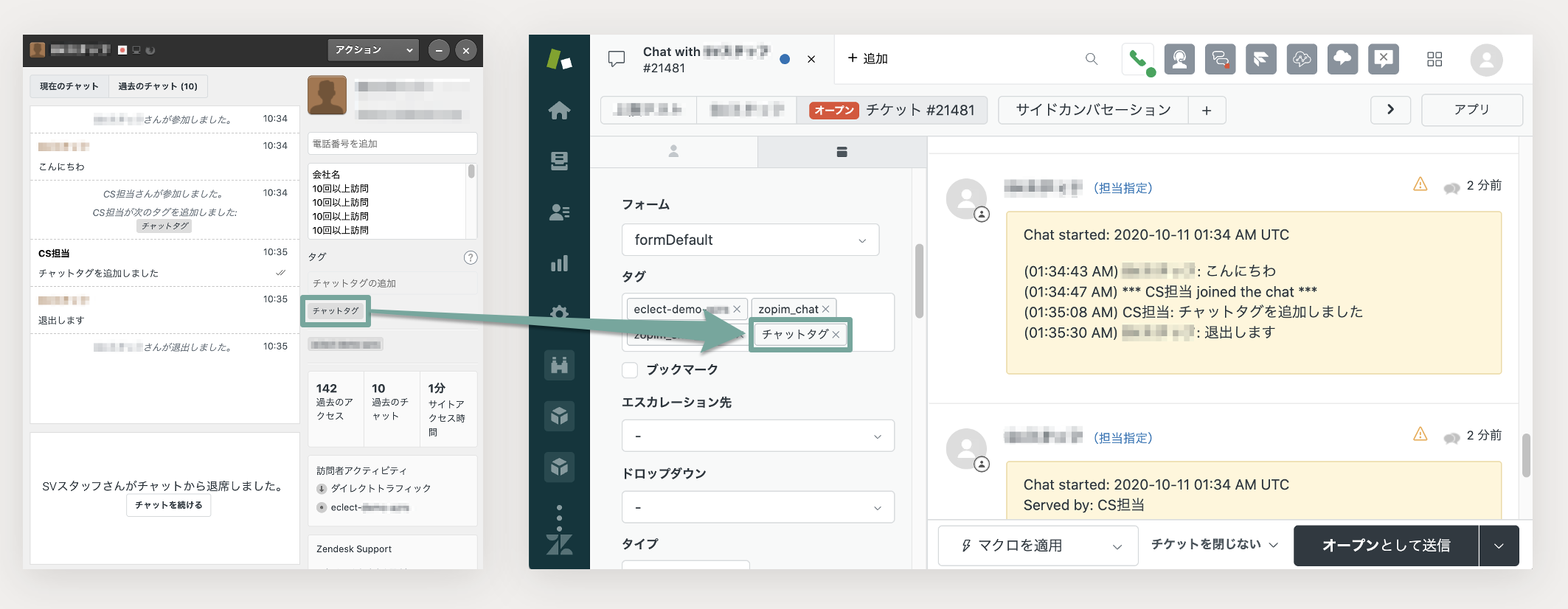This screenshot has width=1568, height=609.
Task: Click the チャットタグの追加 input field
Action: 392,283
